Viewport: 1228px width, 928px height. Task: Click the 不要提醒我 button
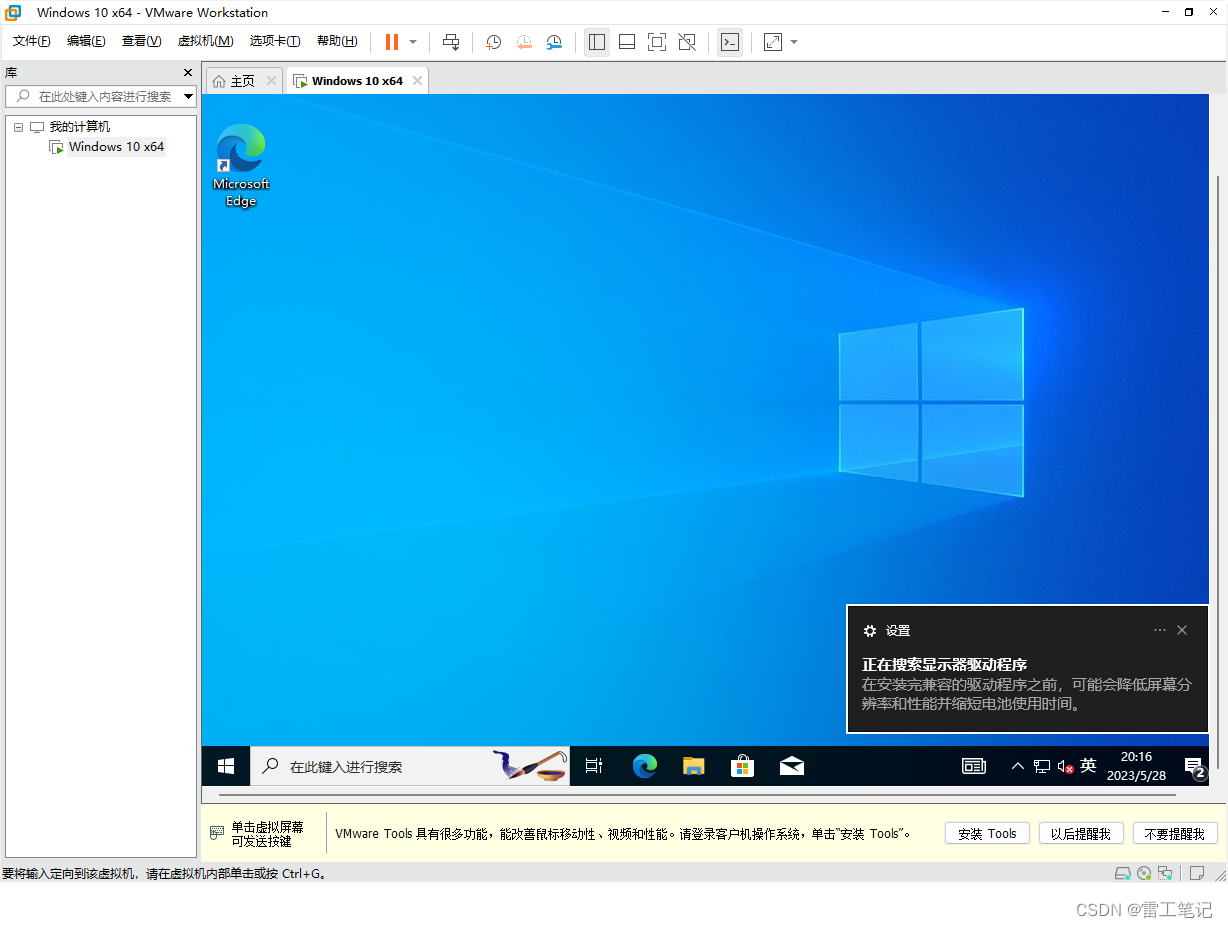click(1174, 834)
